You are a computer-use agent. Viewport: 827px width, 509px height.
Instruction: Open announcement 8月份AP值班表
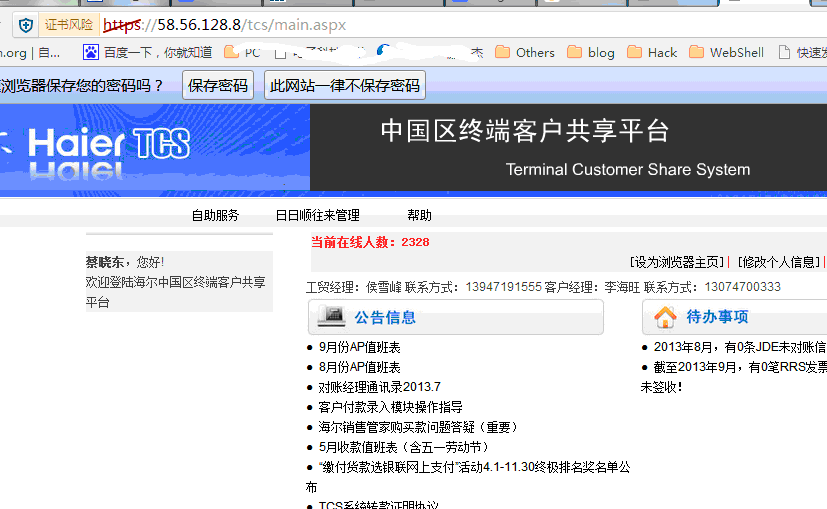360,368
